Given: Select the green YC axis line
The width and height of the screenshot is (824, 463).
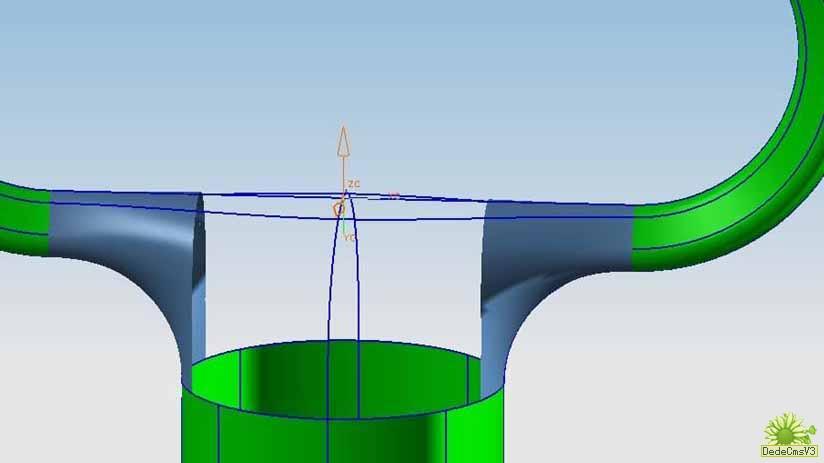Looking at the screenshot, I should 344,226.
